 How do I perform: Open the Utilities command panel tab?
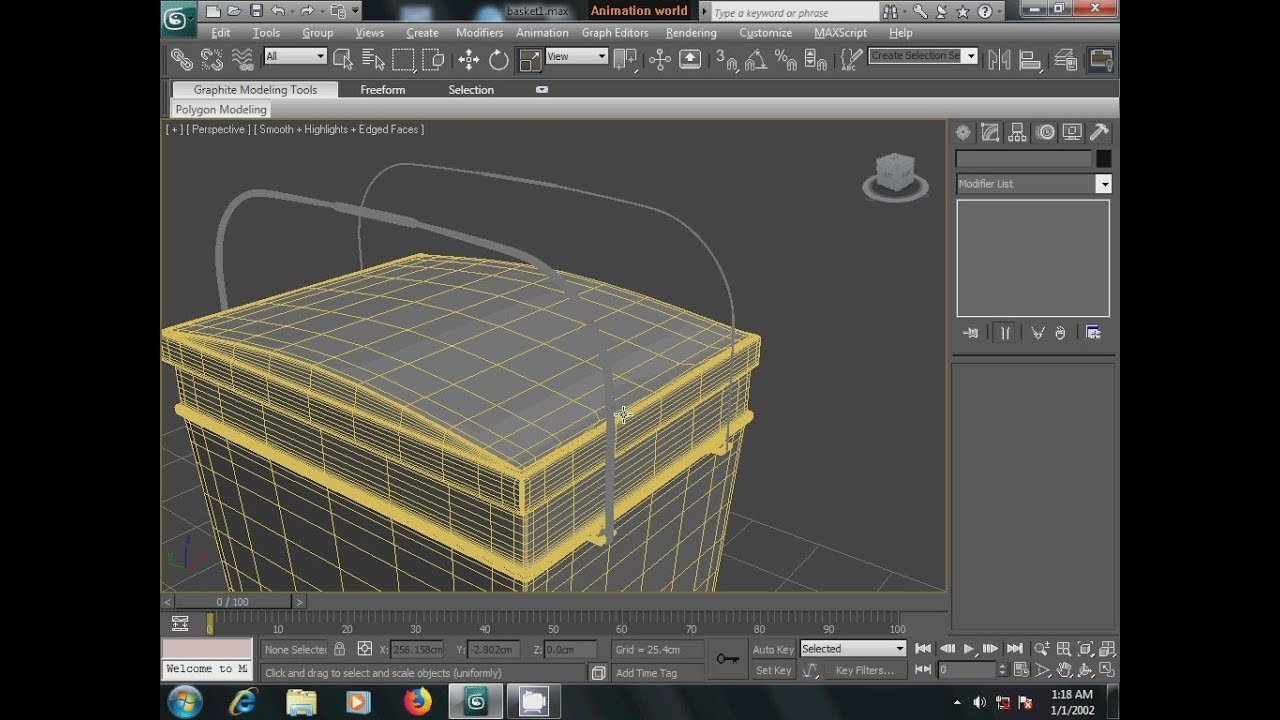point(1099,132)
